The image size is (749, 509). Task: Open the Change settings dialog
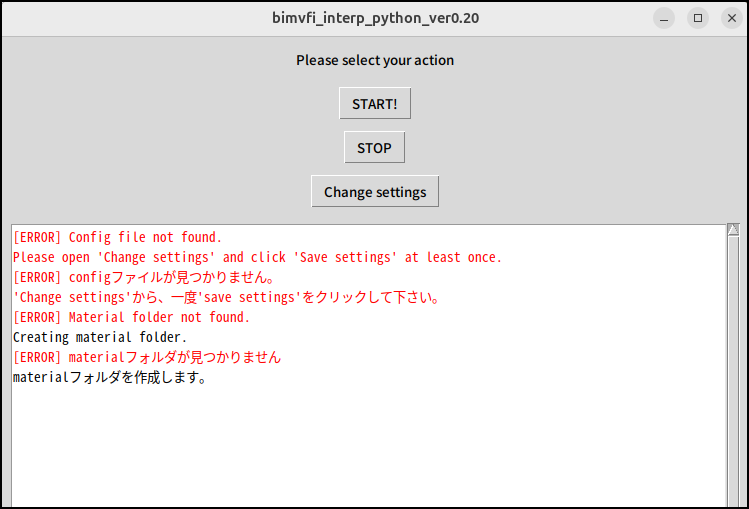tap(375, 192)
